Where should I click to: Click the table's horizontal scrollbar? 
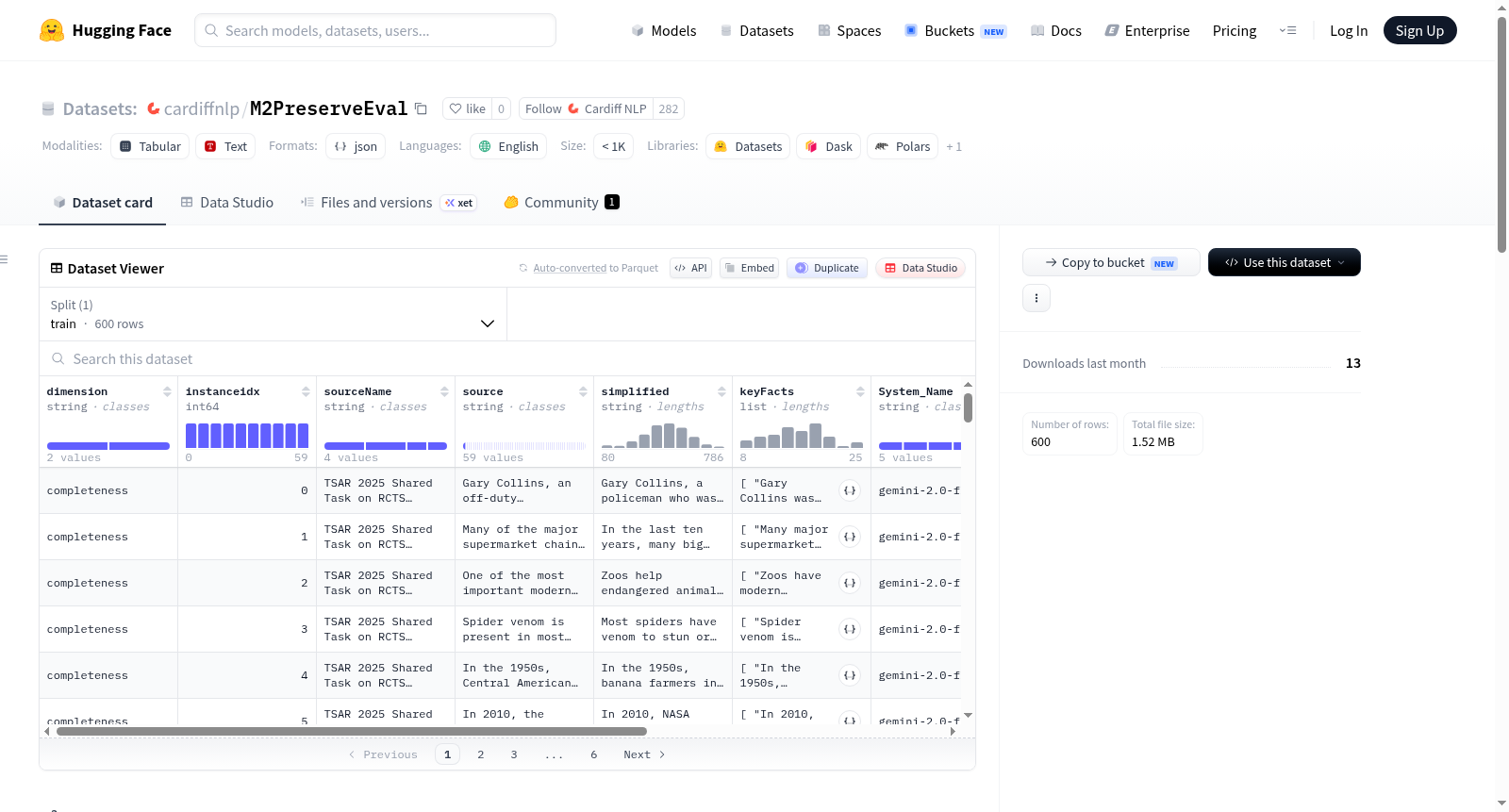pyautogui.click(x=351, y=731)
